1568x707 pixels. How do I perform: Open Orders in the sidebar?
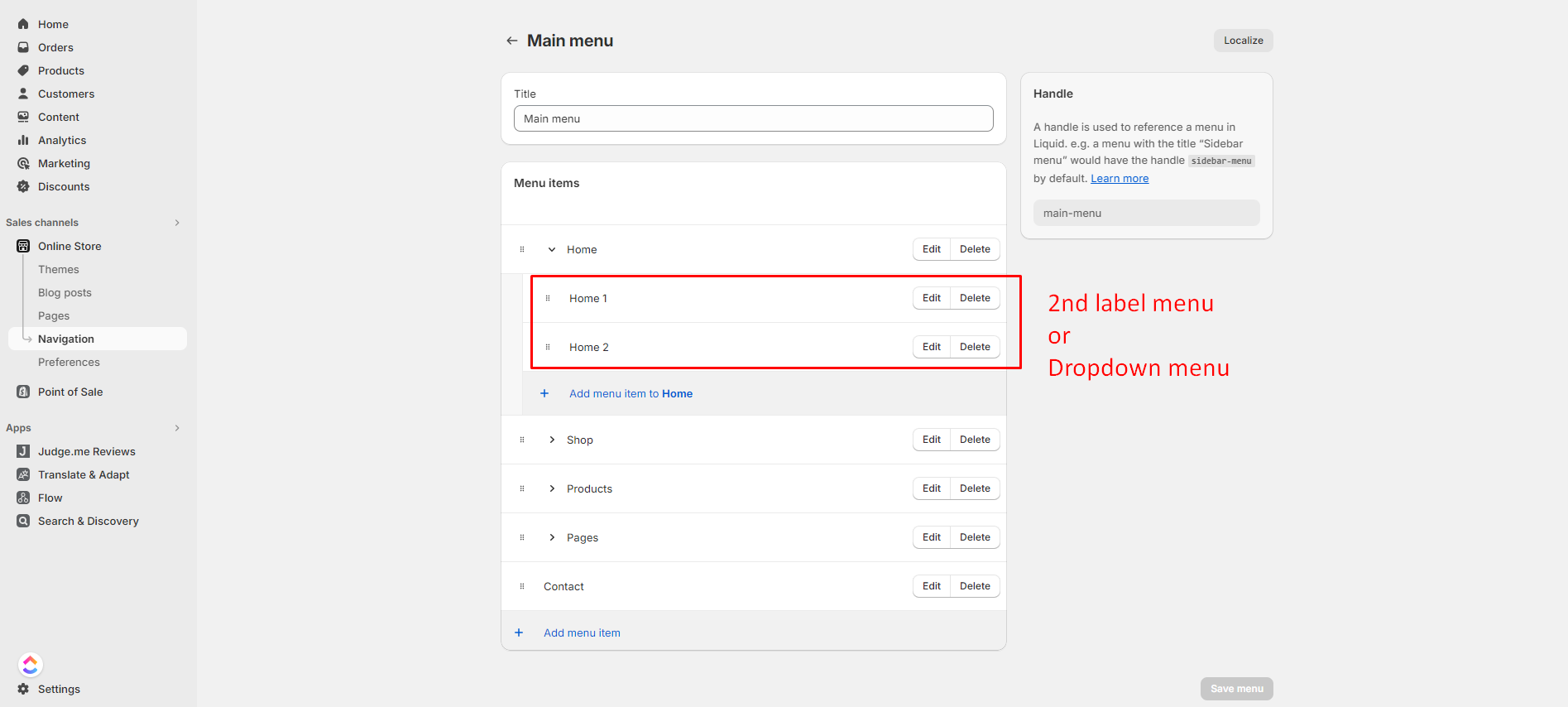click(x=55, y=47)
